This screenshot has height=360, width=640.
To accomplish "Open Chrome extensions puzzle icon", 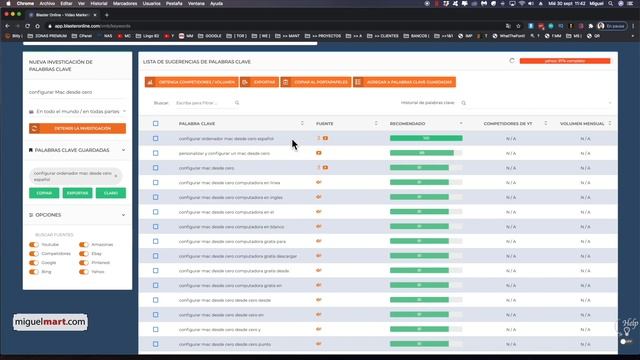I will point(591,26).
